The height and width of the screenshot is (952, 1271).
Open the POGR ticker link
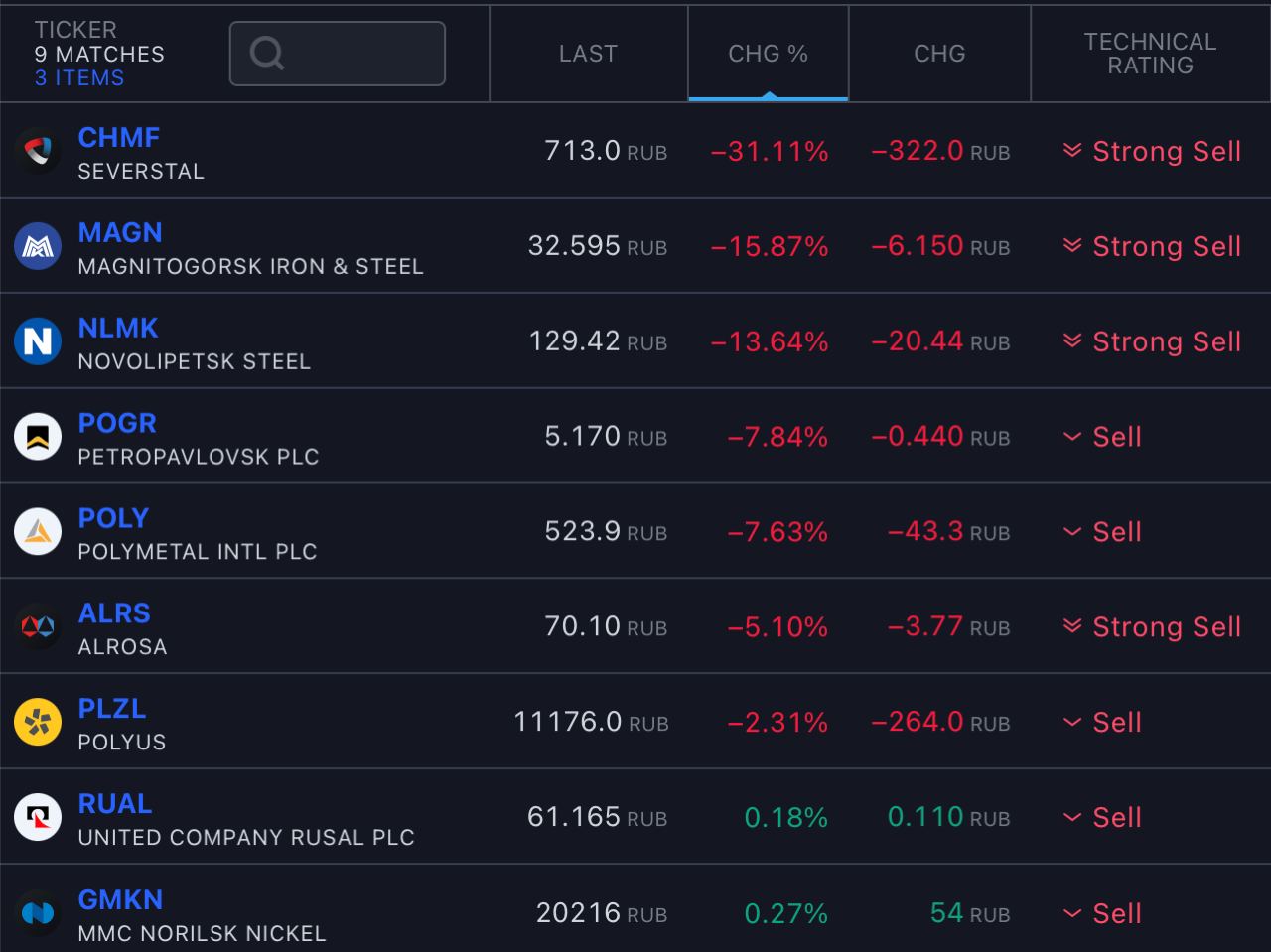[117, 423]
